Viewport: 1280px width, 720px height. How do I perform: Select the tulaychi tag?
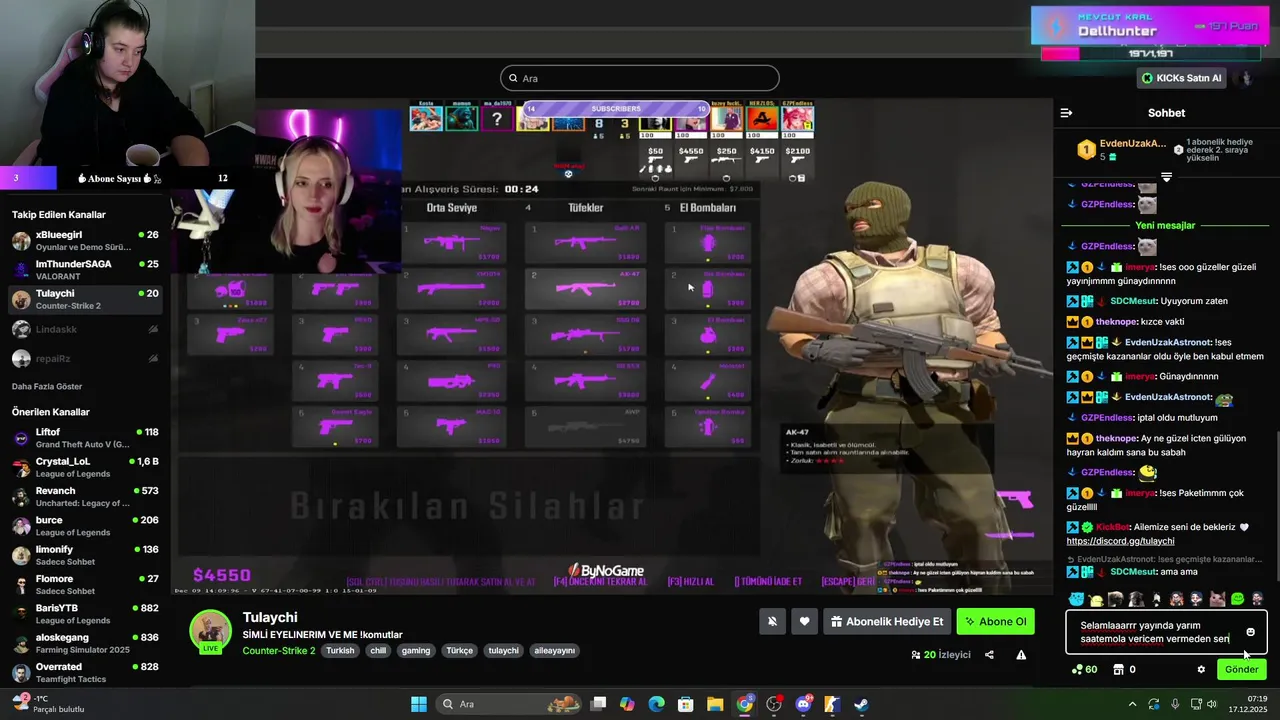pos(504,650)
